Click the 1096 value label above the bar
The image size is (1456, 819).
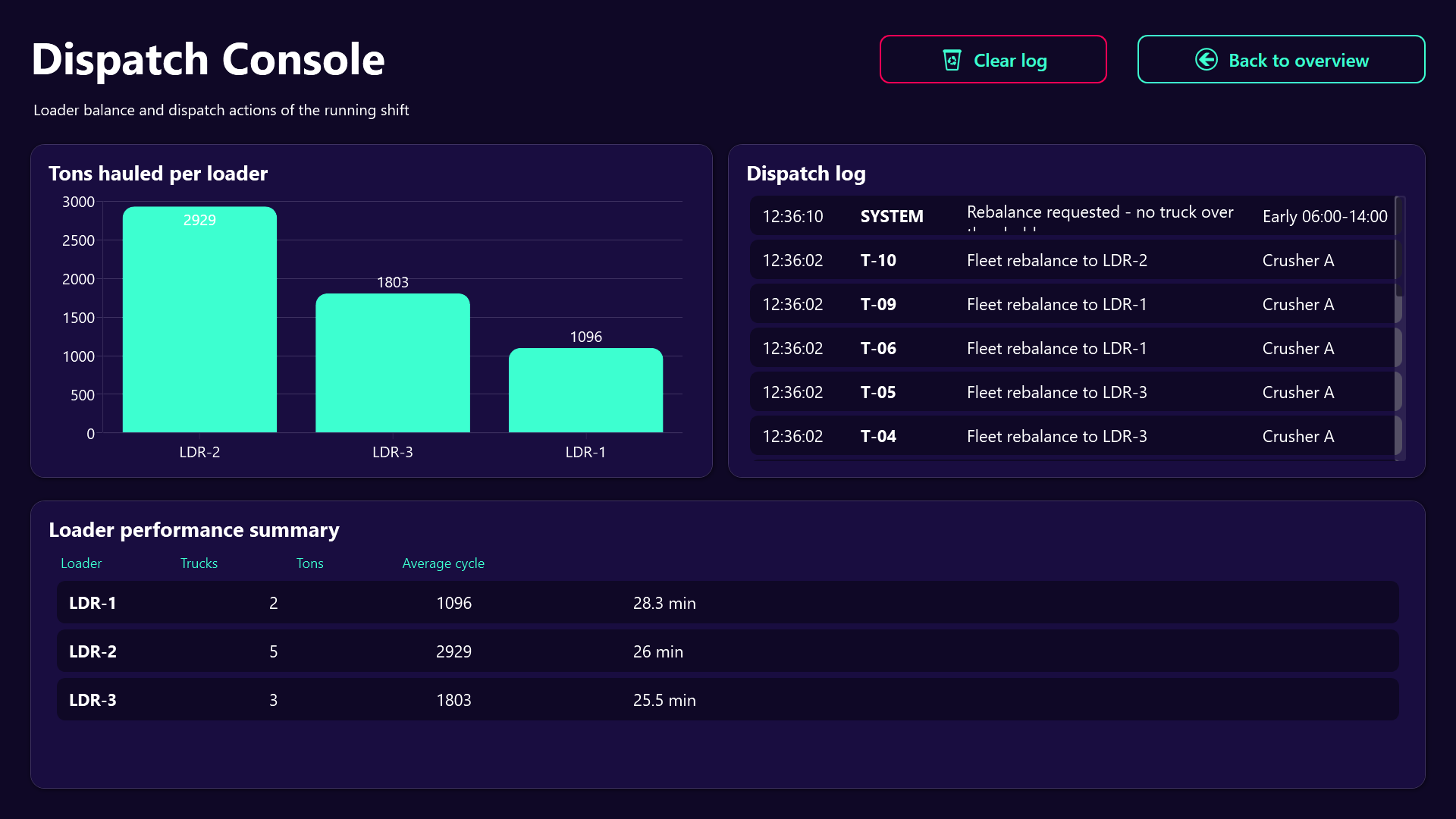[585, 337]
